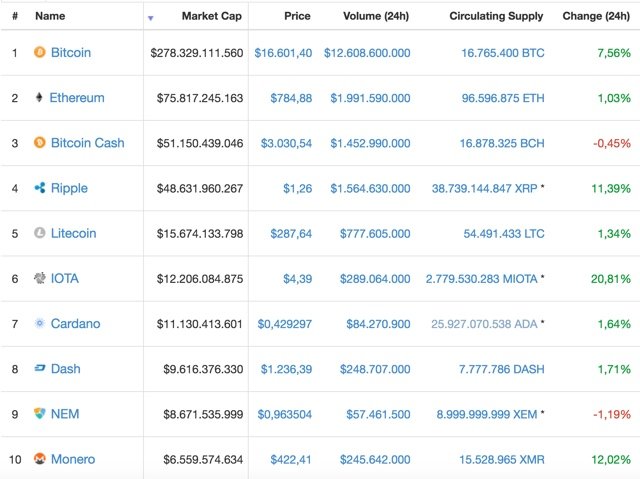The height and width of the screenshot is (479, 640).
Task: Open the Monero link
Action: pos(73,459)
